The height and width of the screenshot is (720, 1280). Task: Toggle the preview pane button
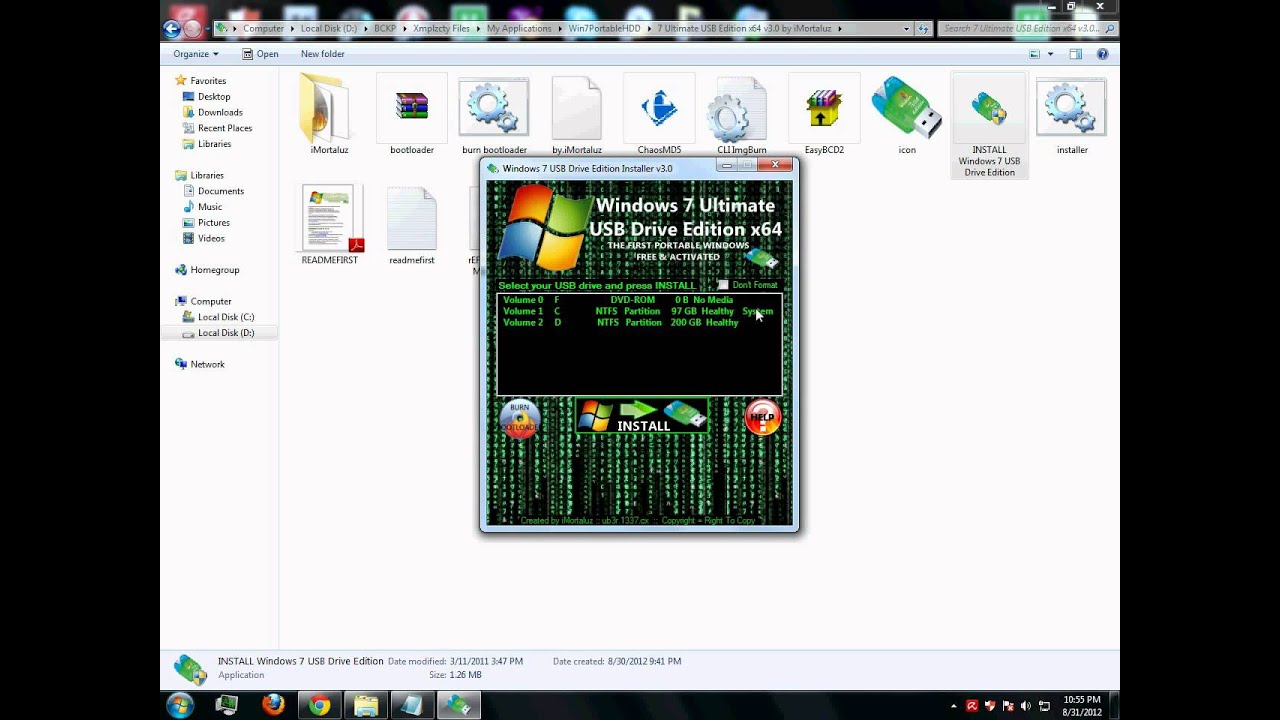pyautogui.click(x=1076, y=54)
